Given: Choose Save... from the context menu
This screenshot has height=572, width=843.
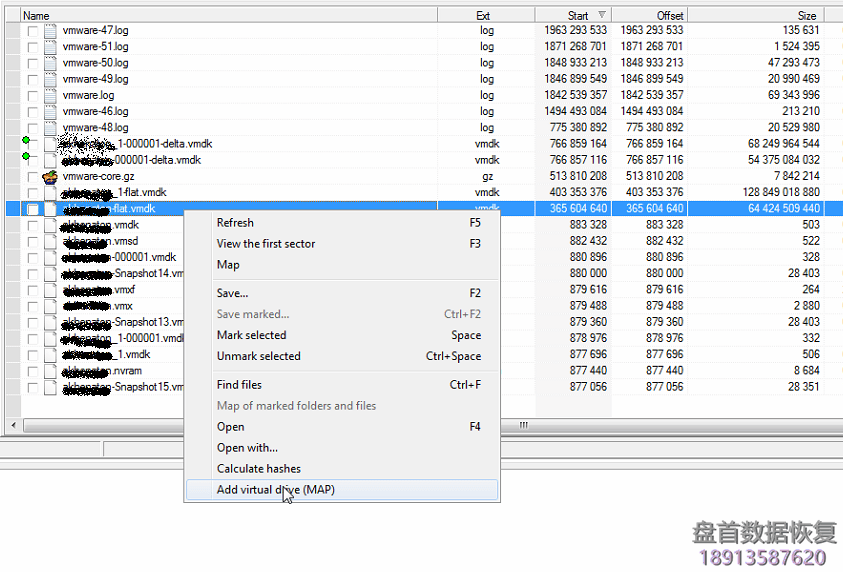Looking at the screenshot, I should pyautogui.click(x=342, y=293).
